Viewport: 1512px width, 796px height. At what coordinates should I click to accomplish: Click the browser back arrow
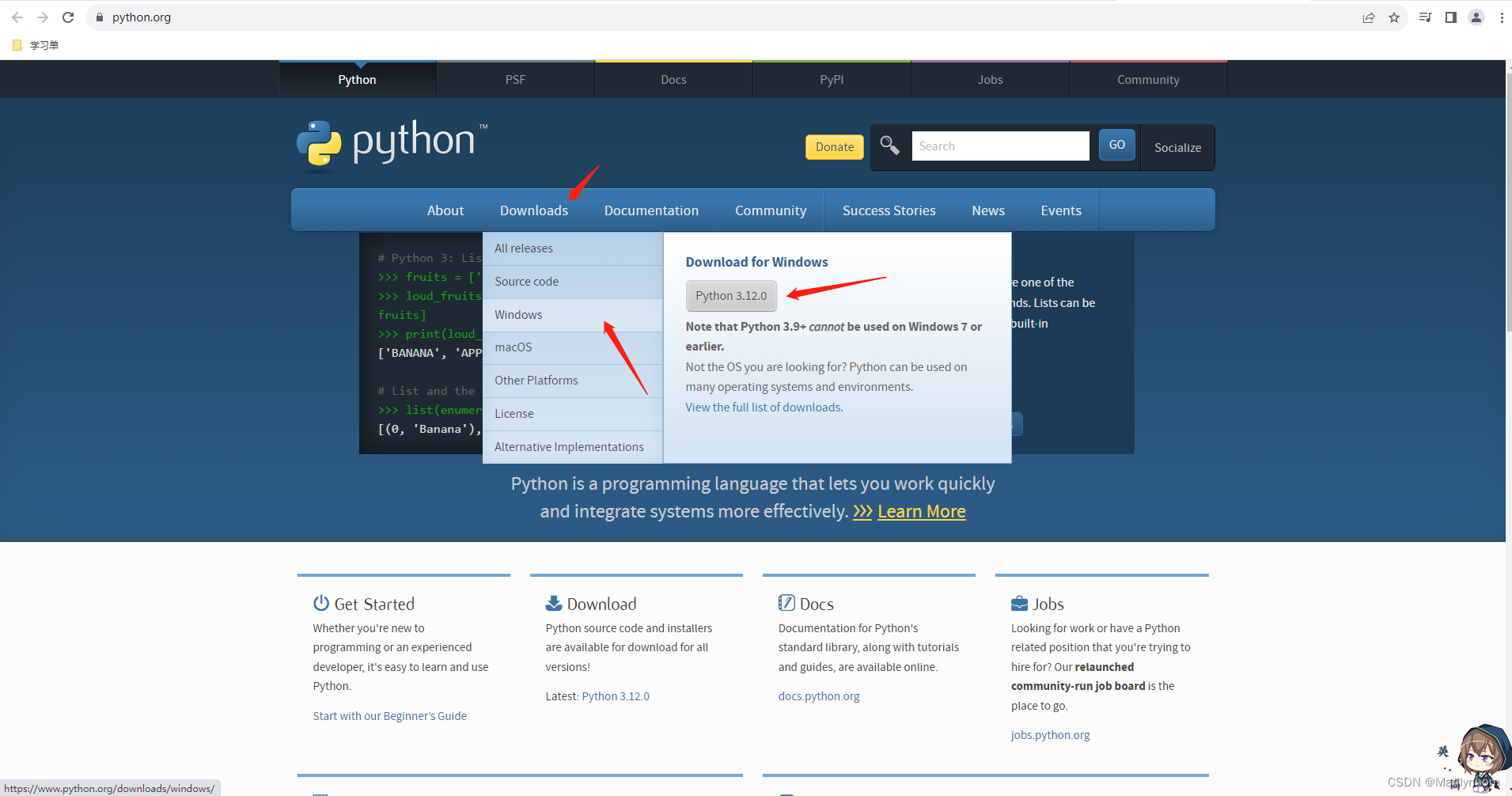pos(17,17)
